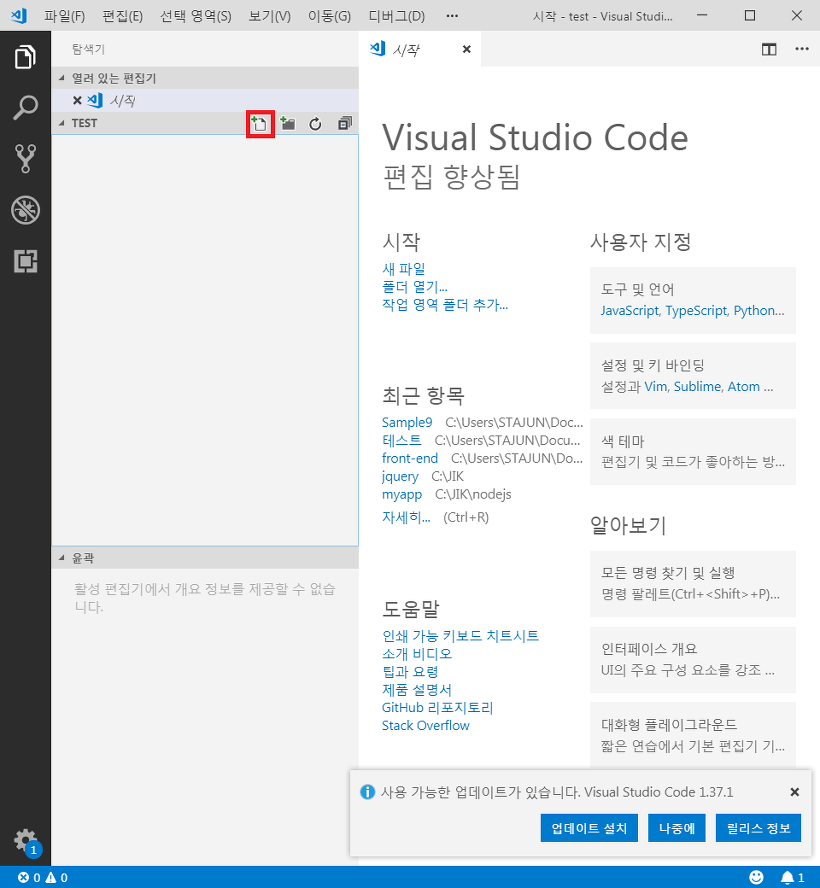Click the 릴리스 정보 button

758,828
